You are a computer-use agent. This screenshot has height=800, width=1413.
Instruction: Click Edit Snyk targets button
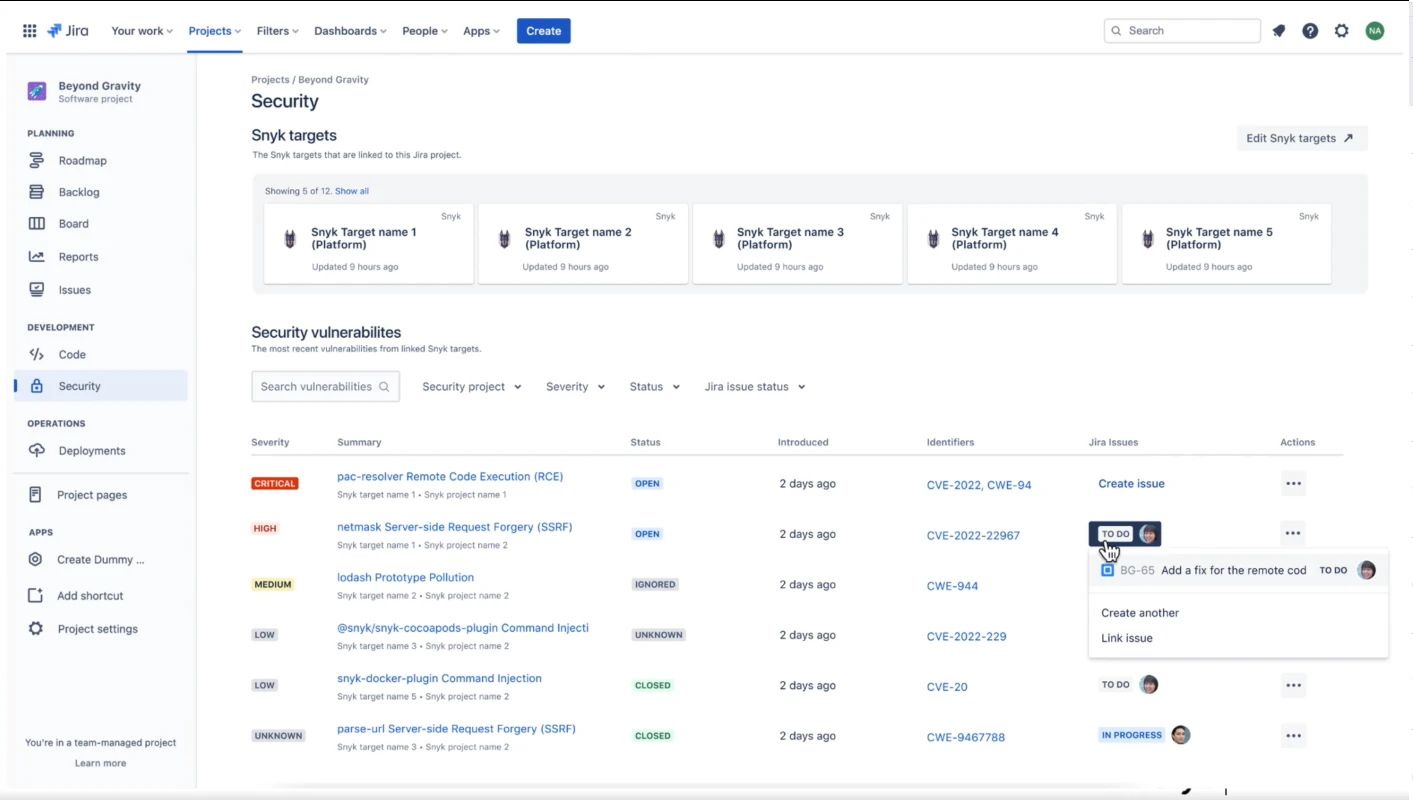[1301, 138]
